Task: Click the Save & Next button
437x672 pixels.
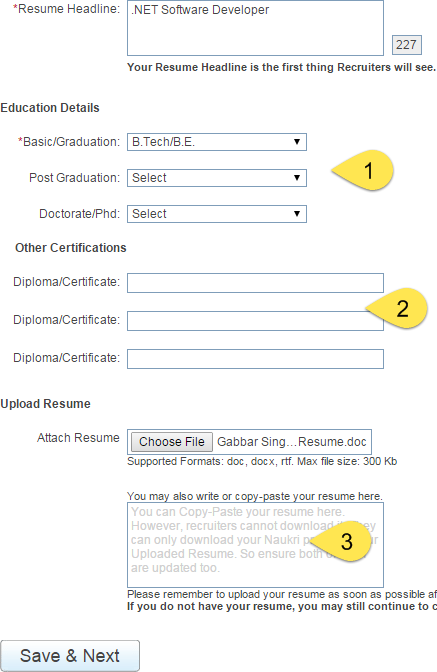Action: [70, 656]
